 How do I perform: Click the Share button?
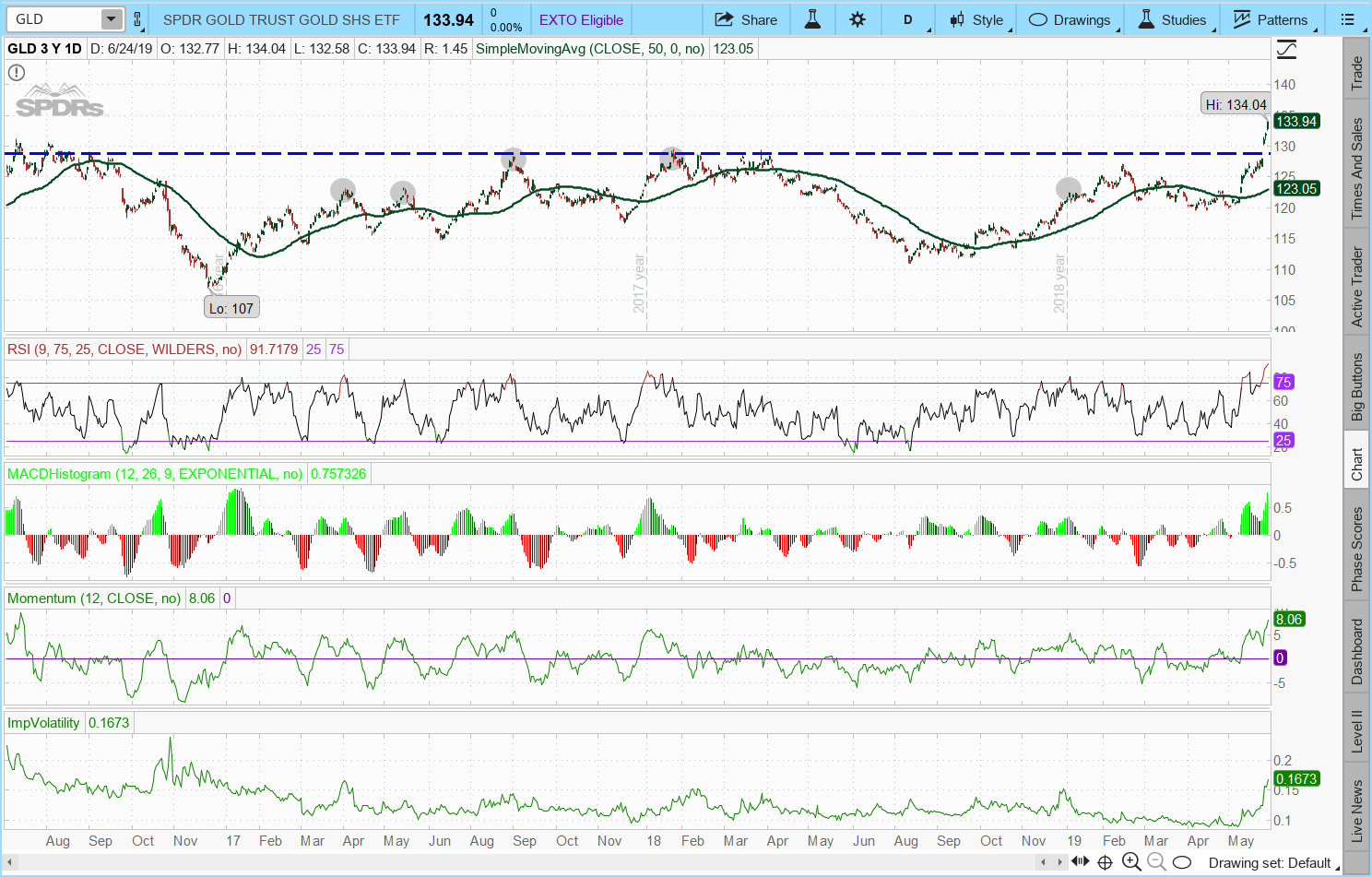(746, 19)
